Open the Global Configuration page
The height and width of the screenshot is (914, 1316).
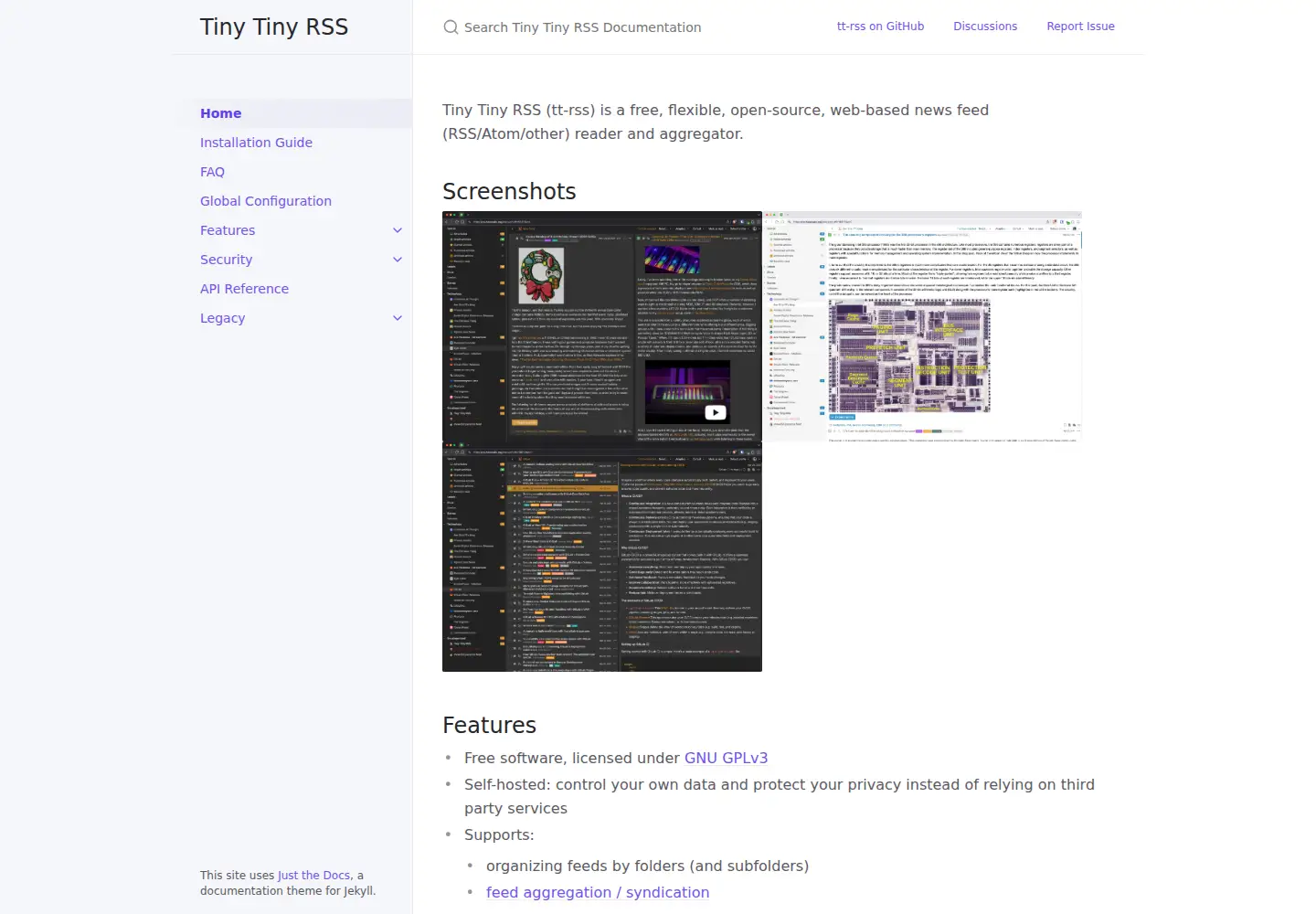[266, 201]
